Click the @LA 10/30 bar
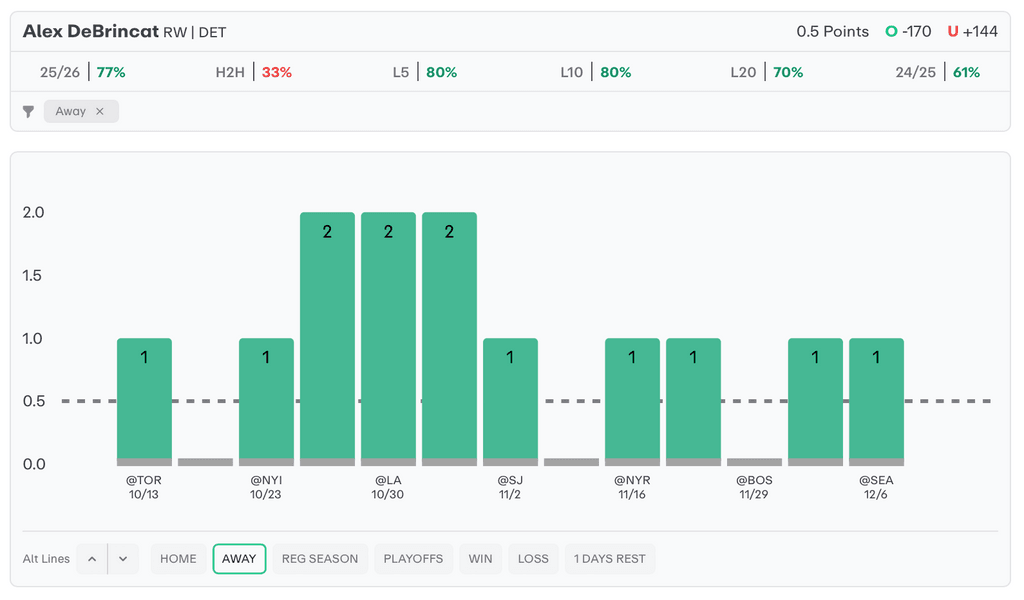 click(388, 338)
